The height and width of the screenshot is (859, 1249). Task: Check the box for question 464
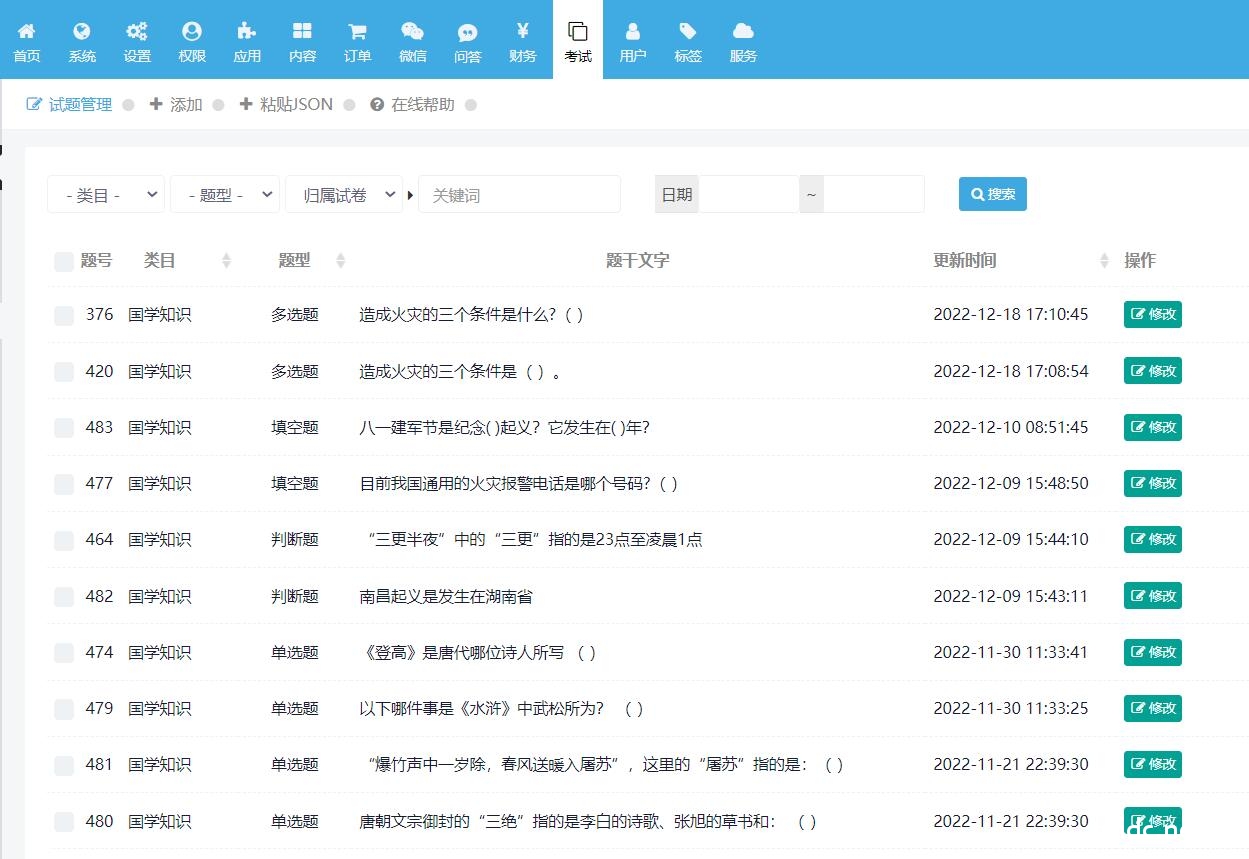pos(64,541)
